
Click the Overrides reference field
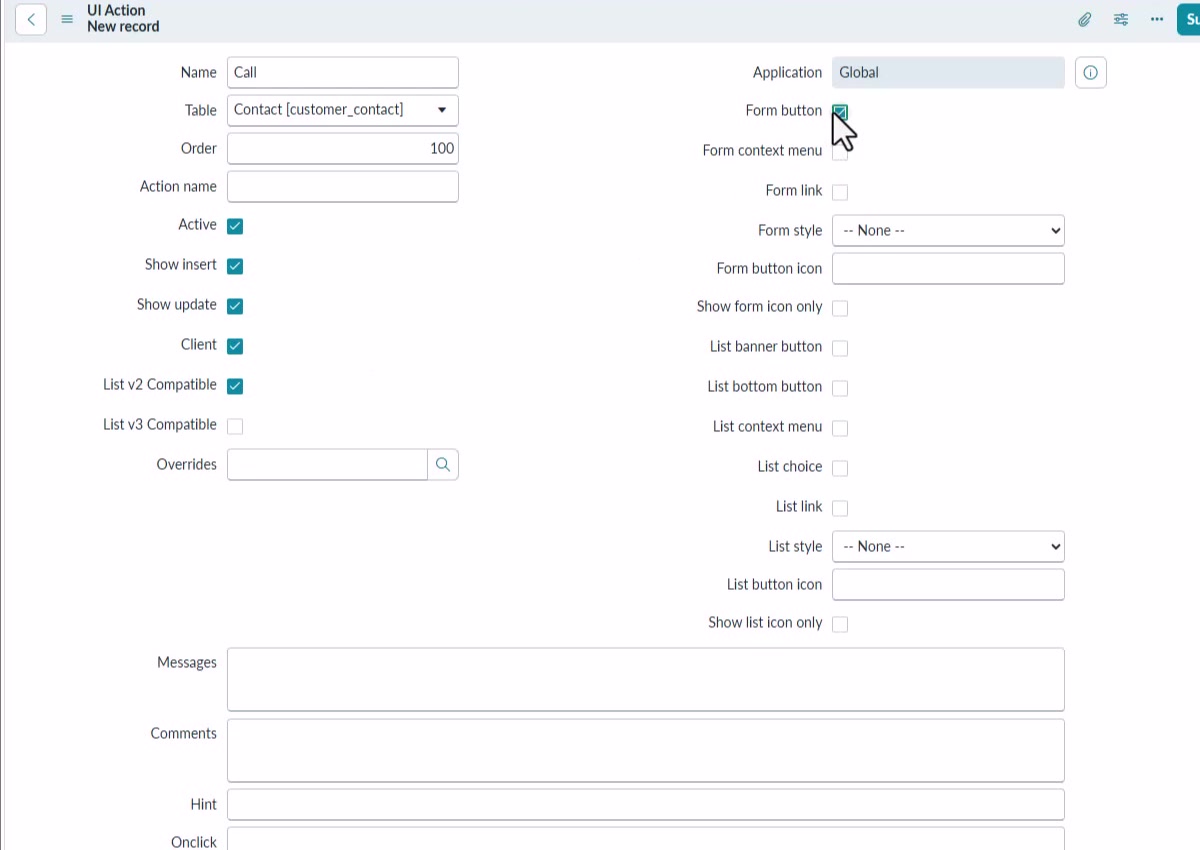pyautogui.click(x=327, y=465)
